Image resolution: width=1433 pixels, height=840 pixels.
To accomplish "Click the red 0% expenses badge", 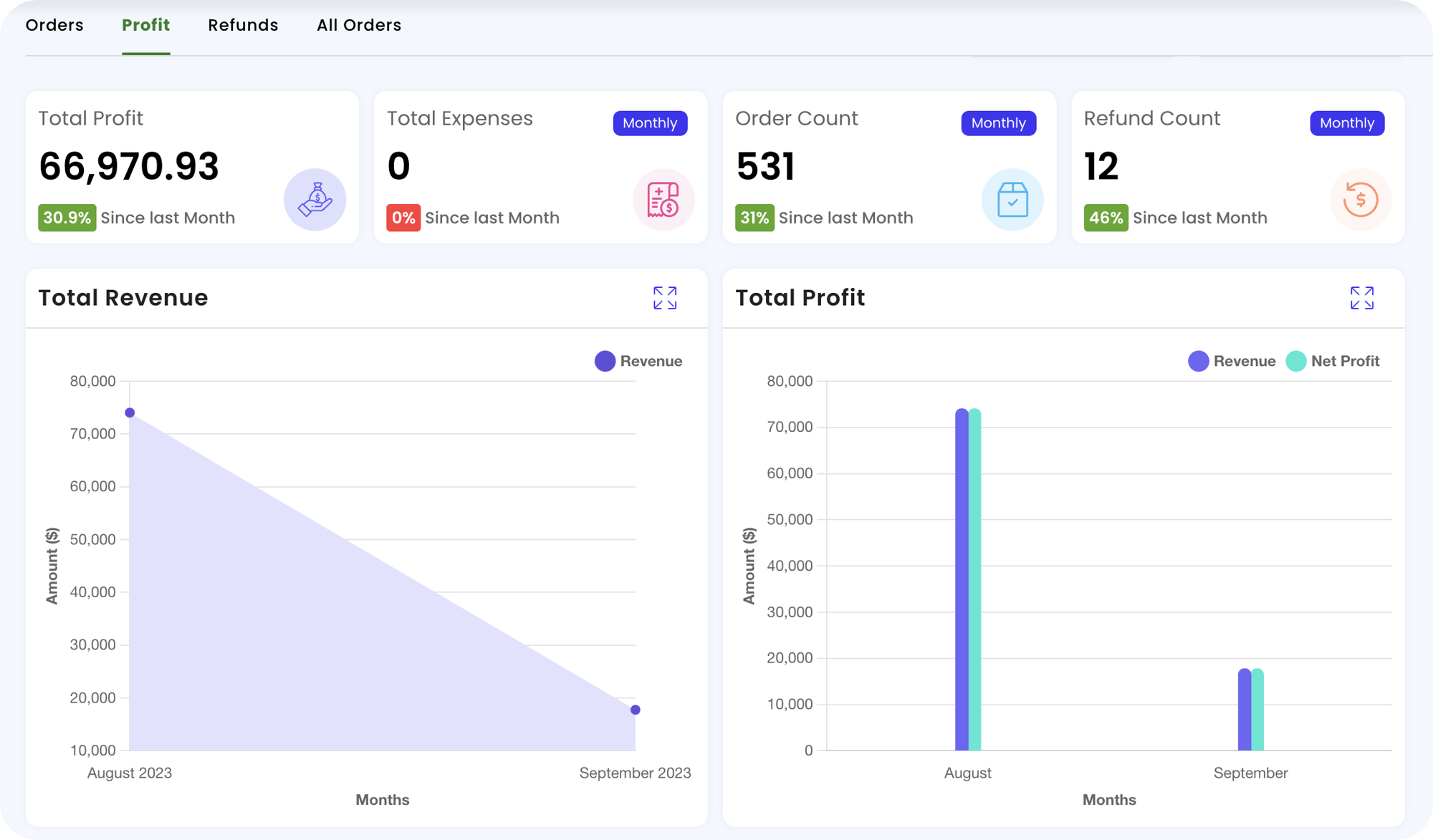I will (403, 218).
